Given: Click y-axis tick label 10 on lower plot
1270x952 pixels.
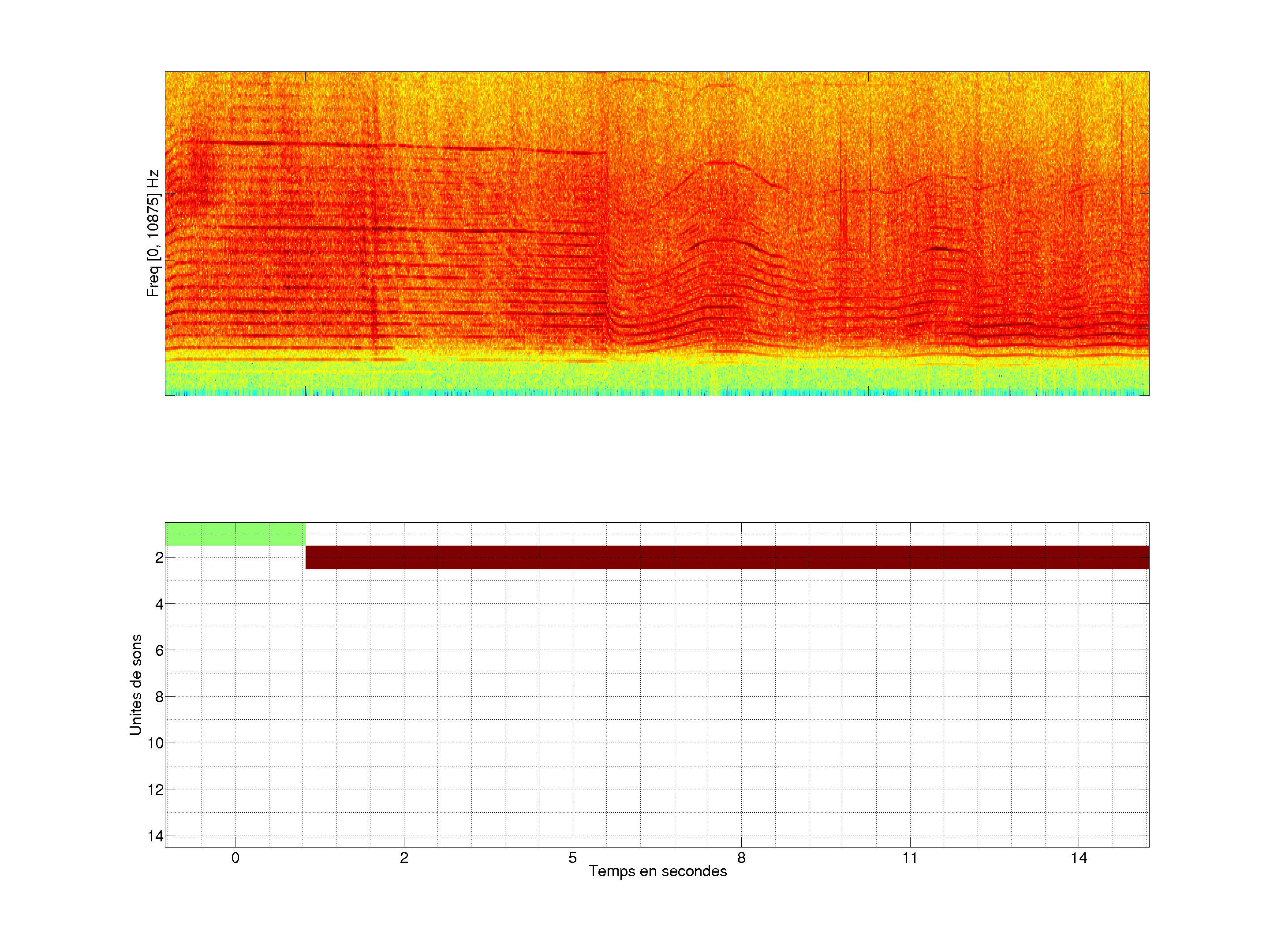Looking at the screenshot, I should tap(156, 743).
